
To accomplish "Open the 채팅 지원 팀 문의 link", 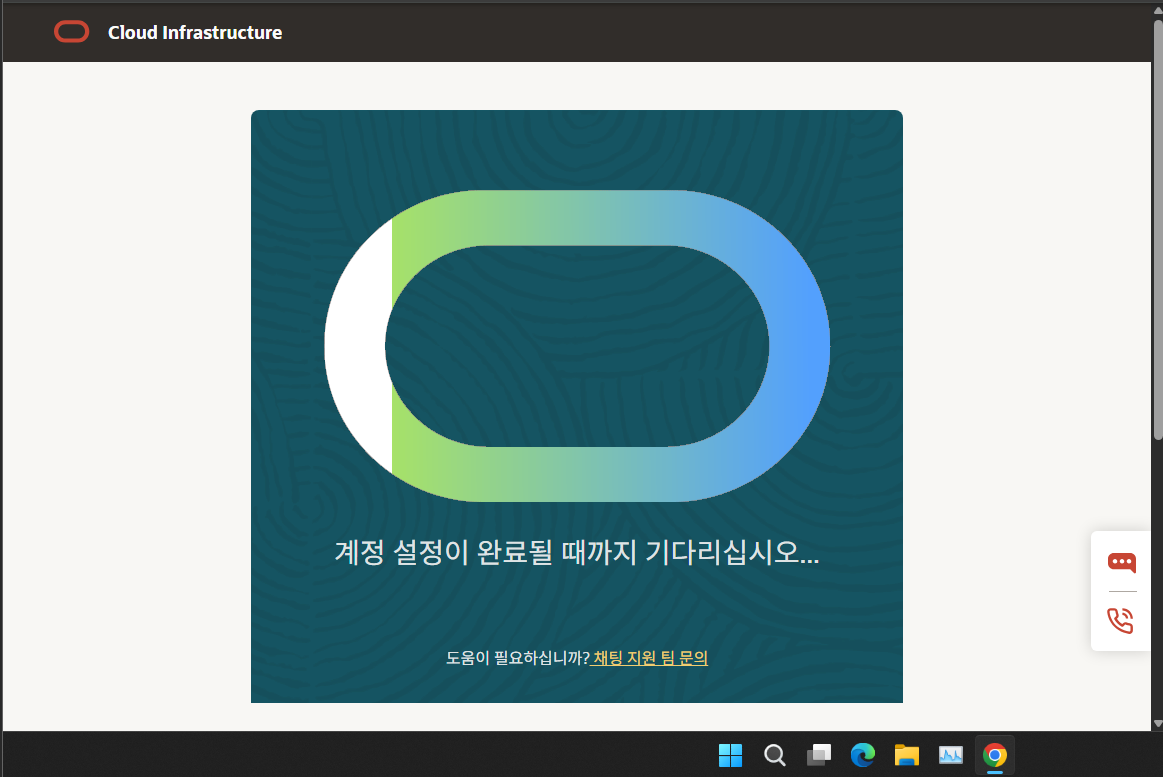I will pyautogui.click(x=650, y=658).
